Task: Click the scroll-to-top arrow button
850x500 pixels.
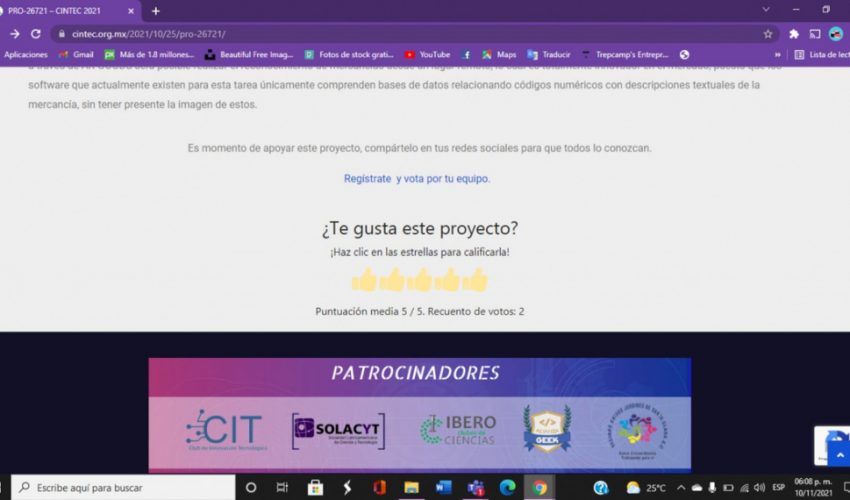Action: click(840, 455)
